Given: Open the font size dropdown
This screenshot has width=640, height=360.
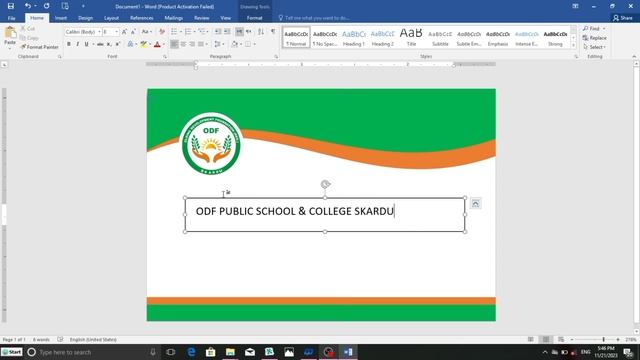Looking at the screenshot, I should coord(116,32).
